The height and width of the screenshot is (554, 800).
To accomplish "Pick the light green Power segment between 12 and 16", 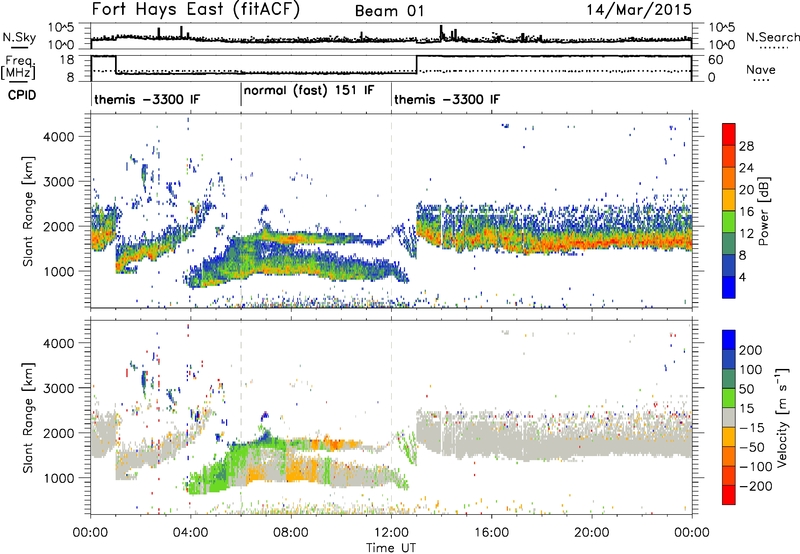I will [729, 222].
